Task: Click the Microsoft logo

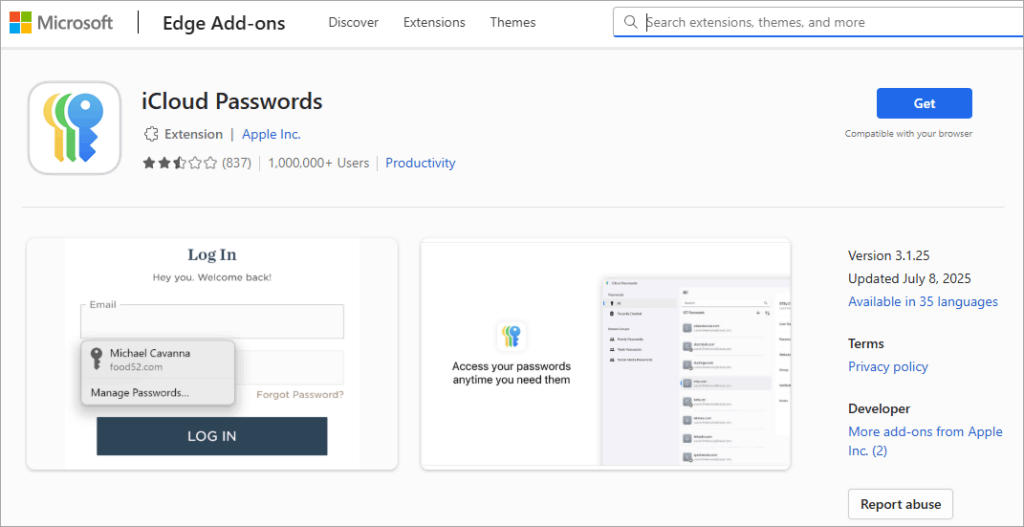Action: (x=61, y=22)
